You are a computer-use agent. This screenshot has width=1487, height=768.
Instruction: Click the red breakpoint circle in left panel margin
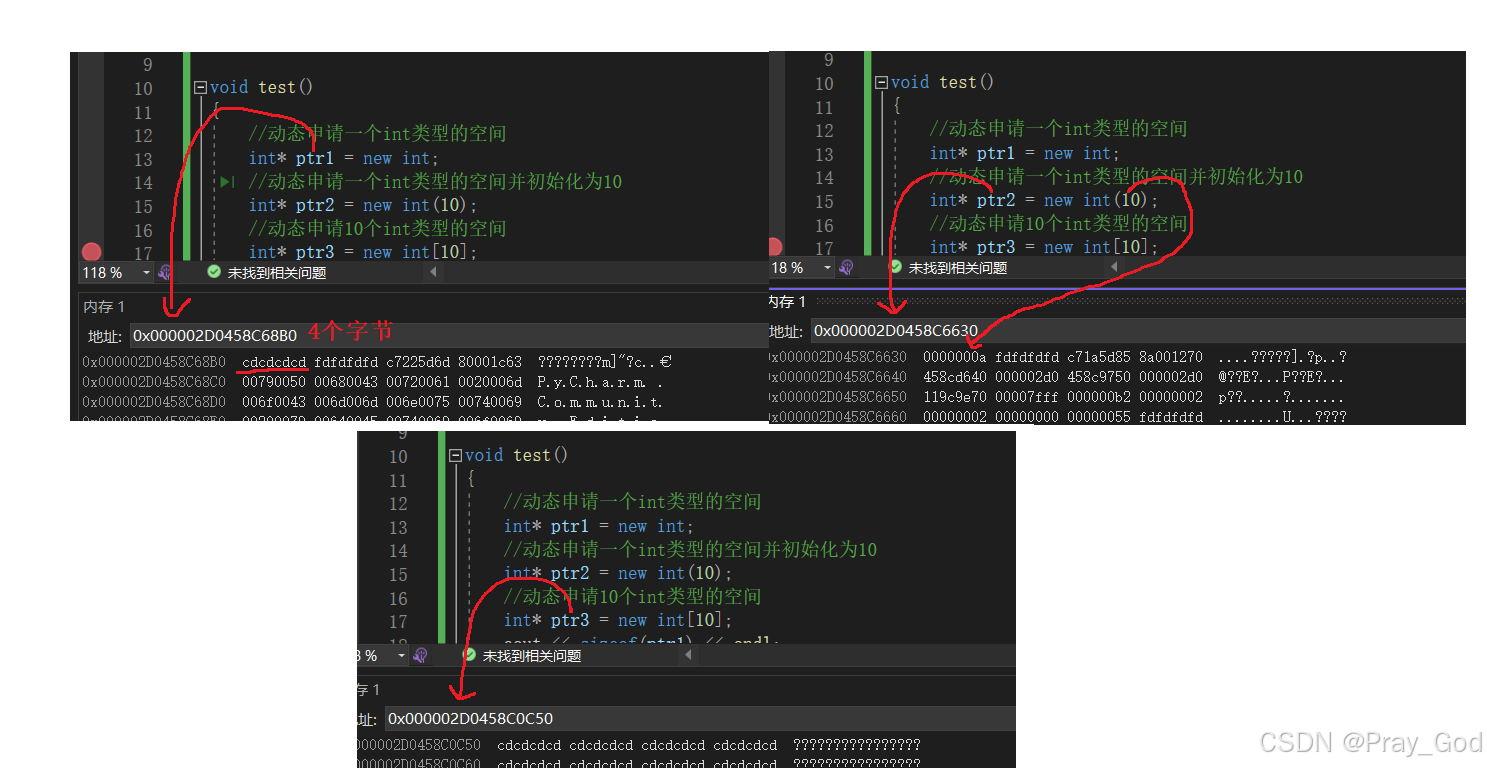tap(91, 252)
